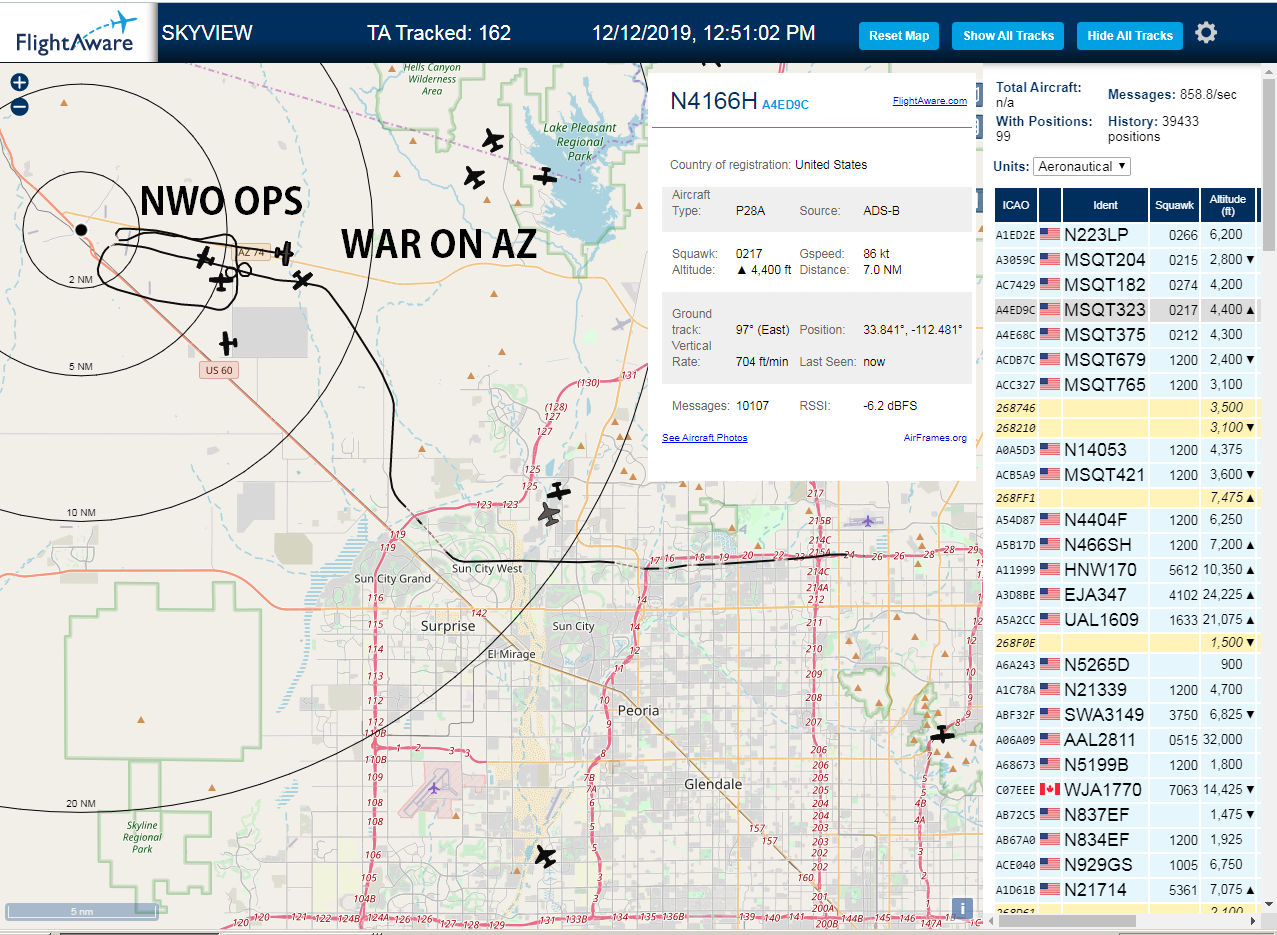Click black dot at range ring center
This screenshot has width=1277, height=935.
click(81, 230)
